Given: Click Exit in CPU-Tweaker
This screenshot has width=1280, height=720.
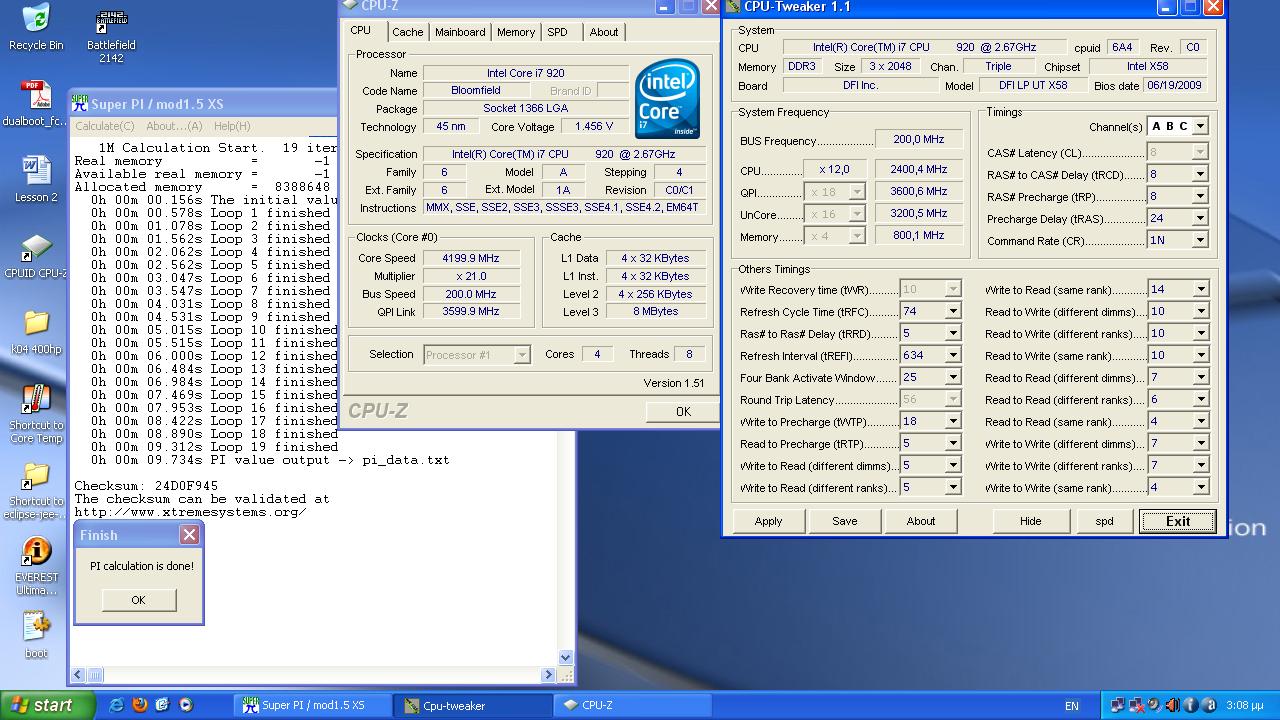Looking at the screenshot, I should click(1178, 521).
